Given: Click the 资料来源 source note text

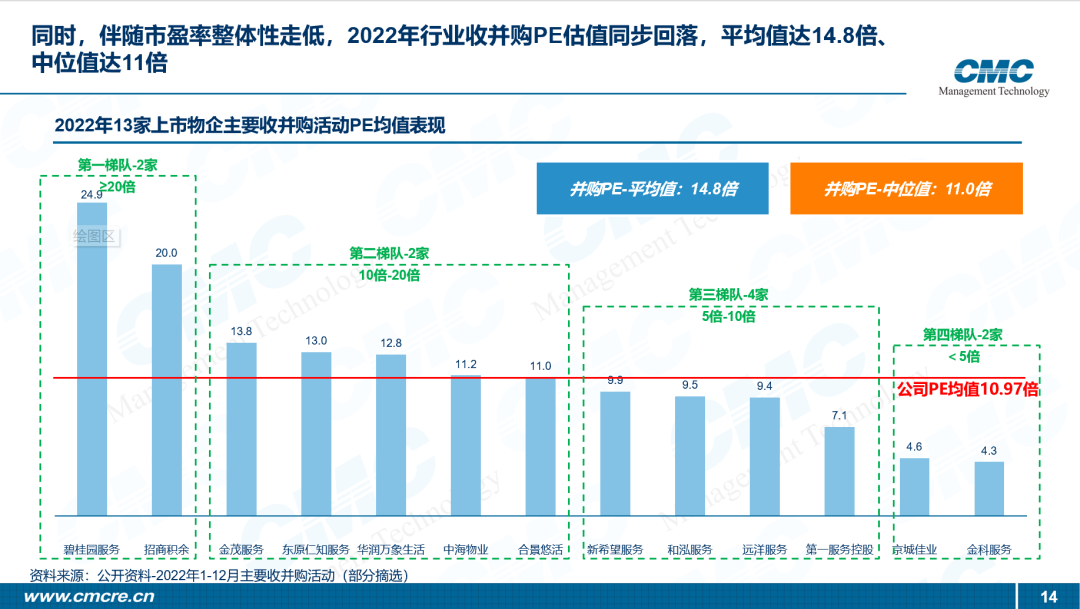Looking at the screenshot, I should coord(219,575).
